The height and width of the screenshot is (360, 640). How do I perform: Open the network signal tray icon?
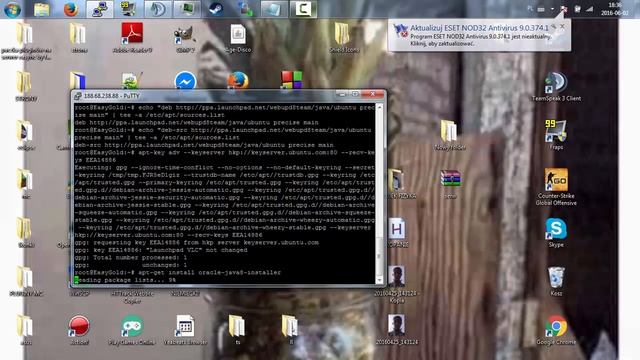(x=589, y=9)
